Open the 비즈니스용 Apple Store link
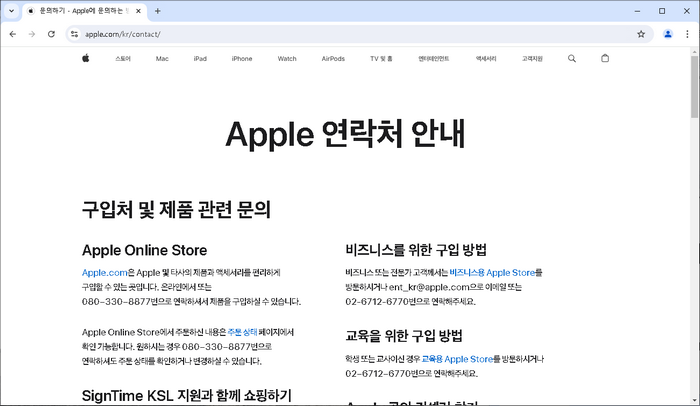This screenshot has width=700, height=406. [492, 272]
